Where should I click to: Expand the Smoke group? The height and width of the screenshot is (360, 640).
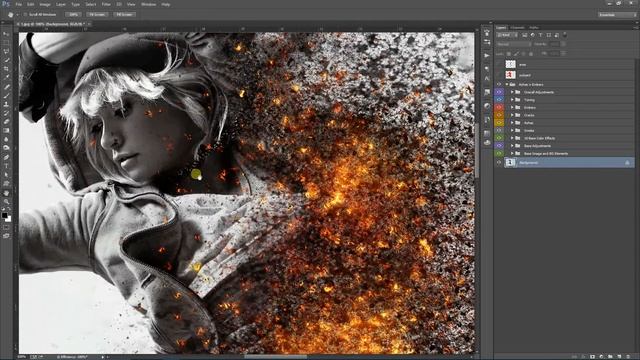click(x=512, y=130)
